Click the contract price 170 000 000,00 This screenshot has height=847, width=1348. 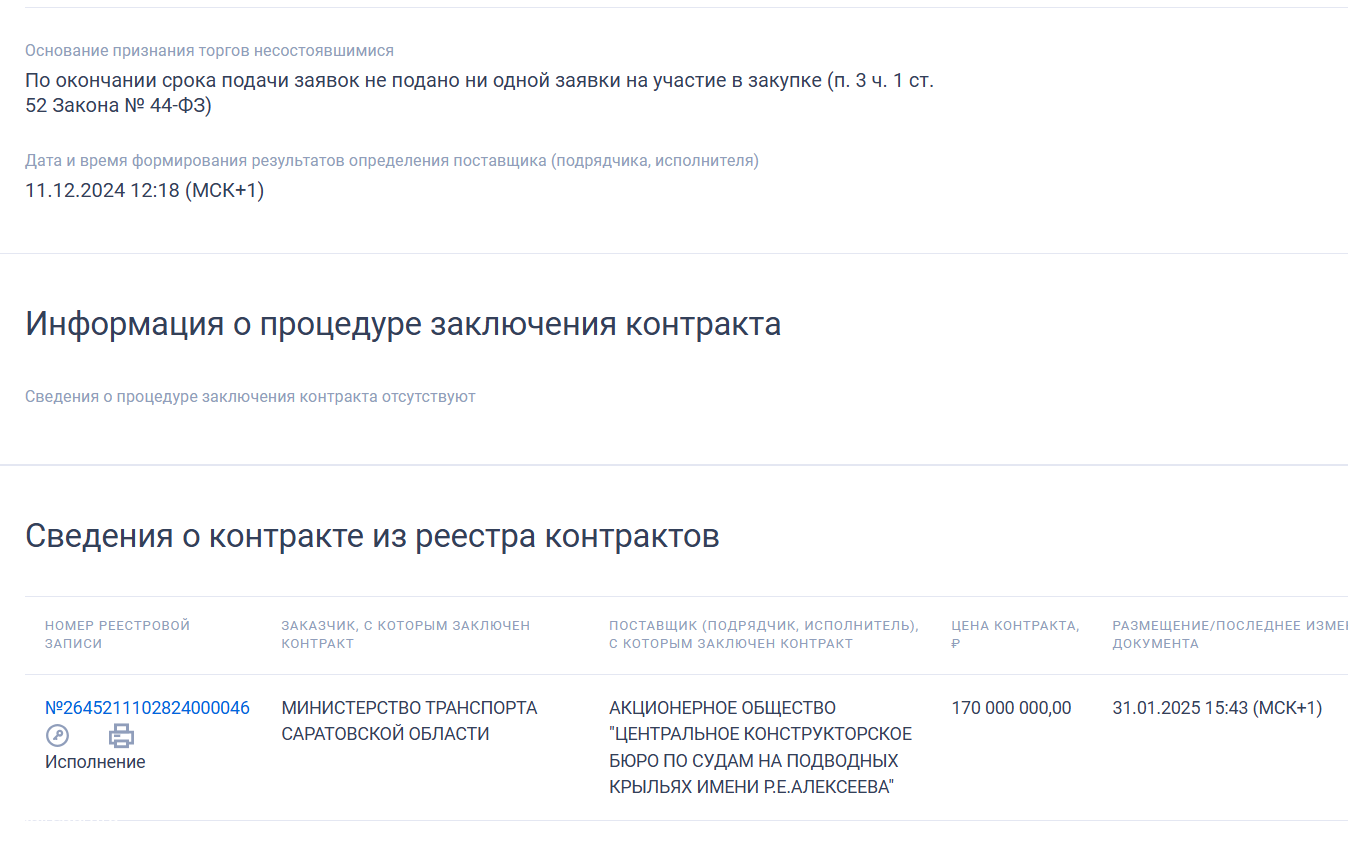(1011, 708)
